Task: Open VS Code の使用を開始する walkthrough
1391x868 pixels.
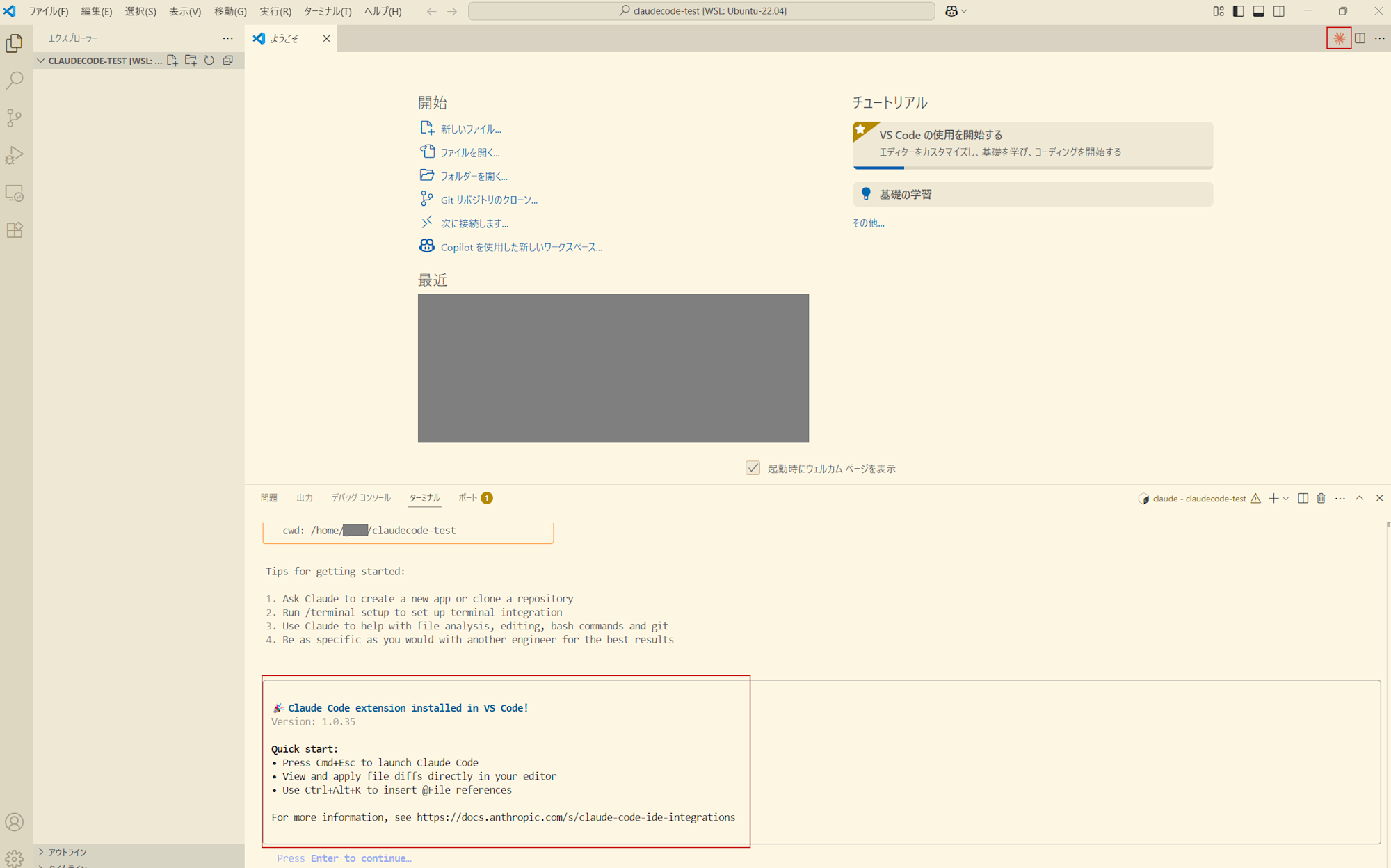Action: tap(1033, 145)
